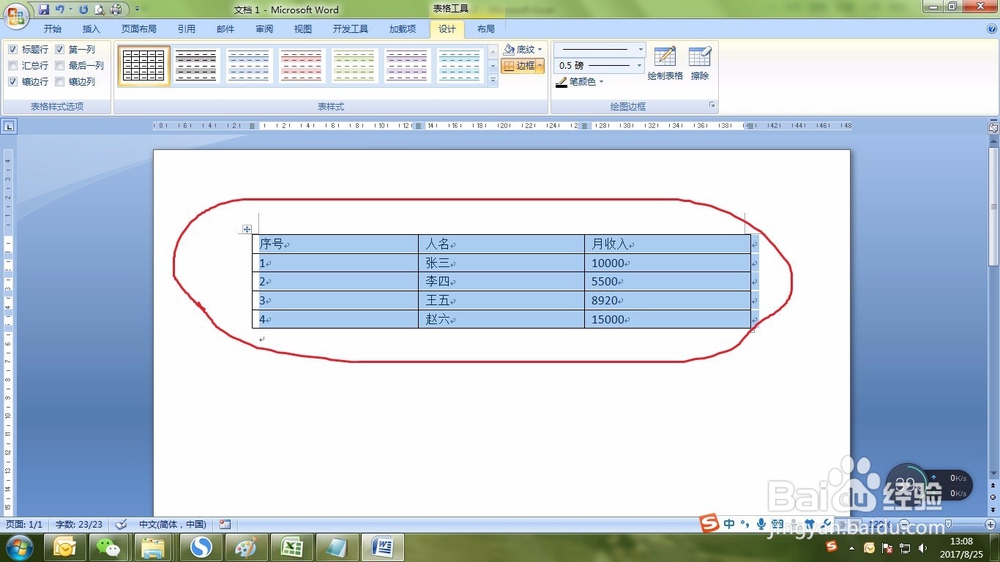Open the 引用 tab
Viewport: 1000px width, 562px height.
(186, 29)
